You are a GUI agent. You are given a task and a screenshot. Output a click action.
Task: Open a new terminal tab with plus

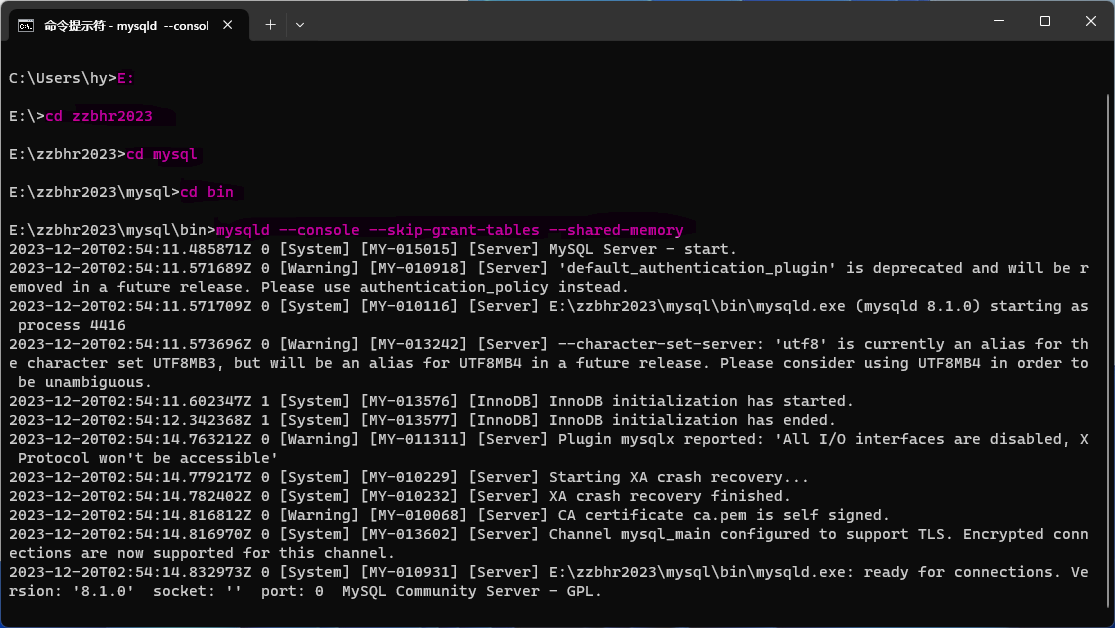pos(270,25)
